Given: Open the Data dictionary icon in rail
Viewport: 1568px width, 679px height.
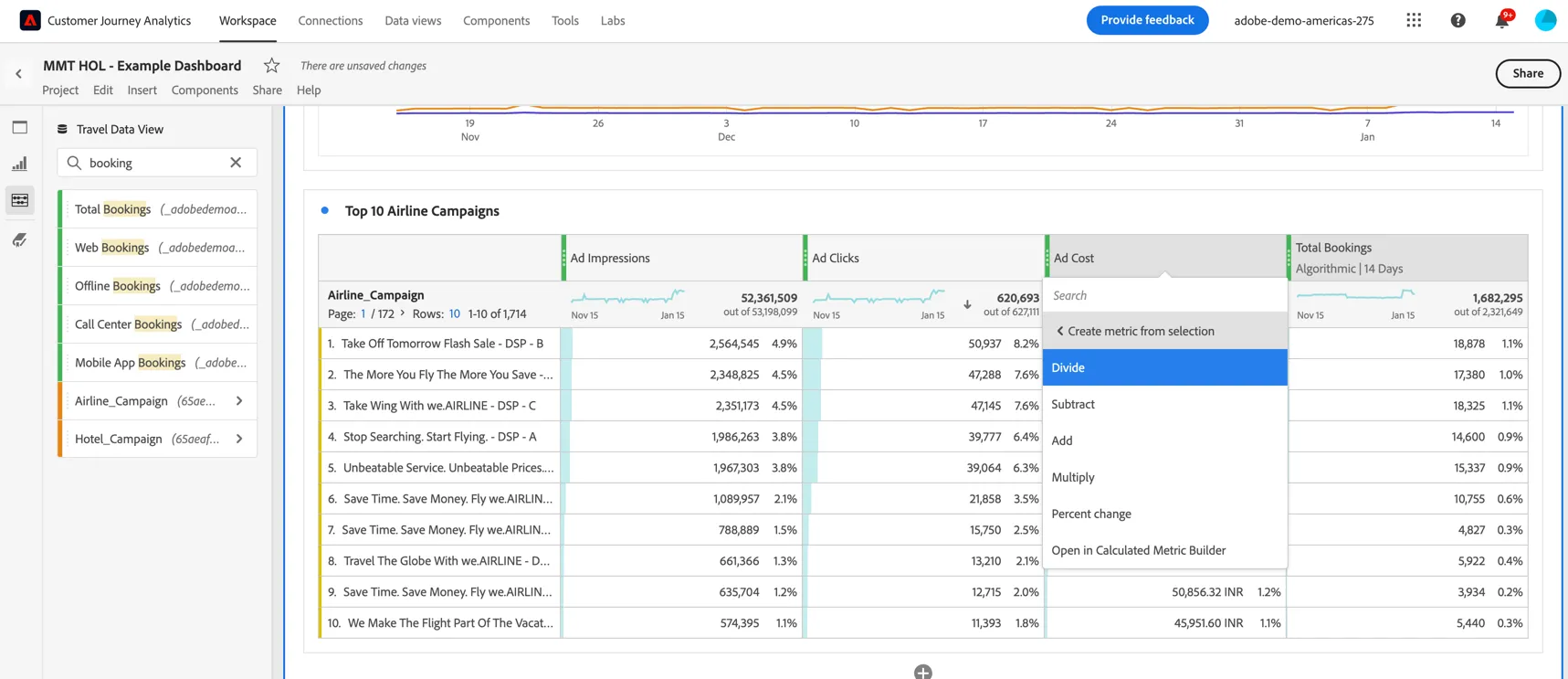Looking at the screenshot, I should pyautogui.click(x=20, y=239).
